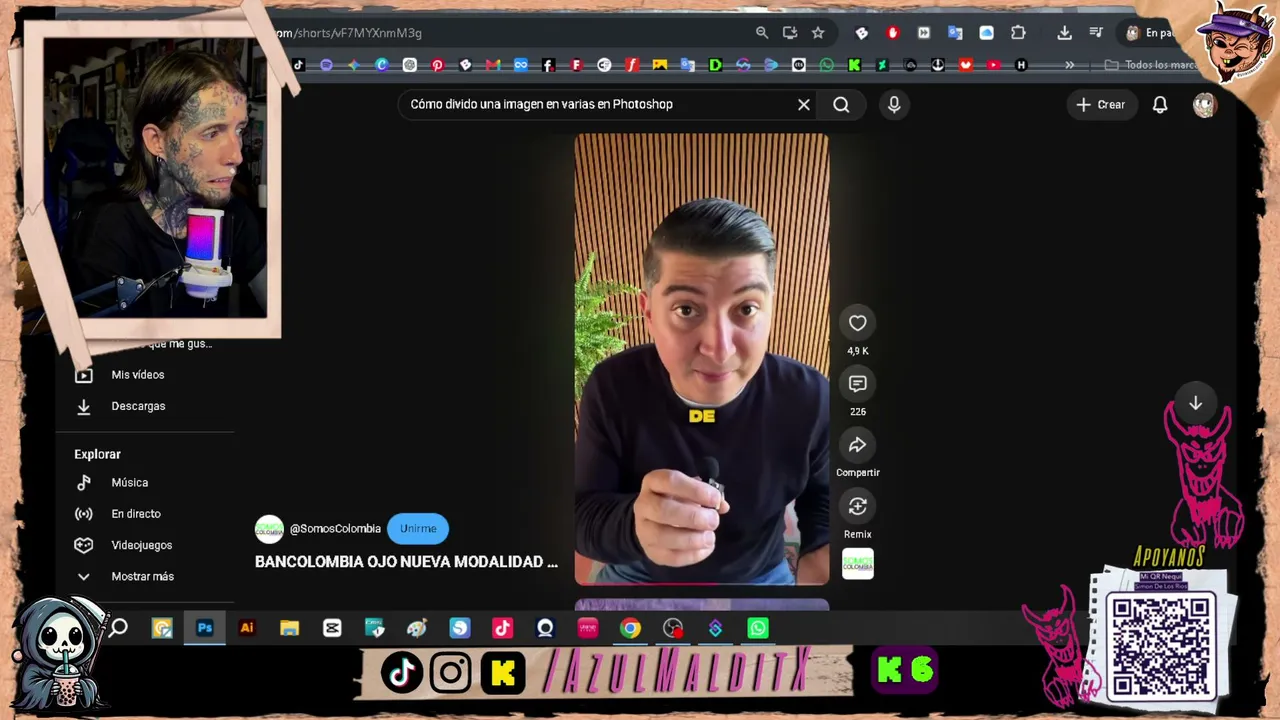1280x720 pixels.
Task: Open the Todos los marcadores bookmarks folder
Action: tap(1151, 65)
